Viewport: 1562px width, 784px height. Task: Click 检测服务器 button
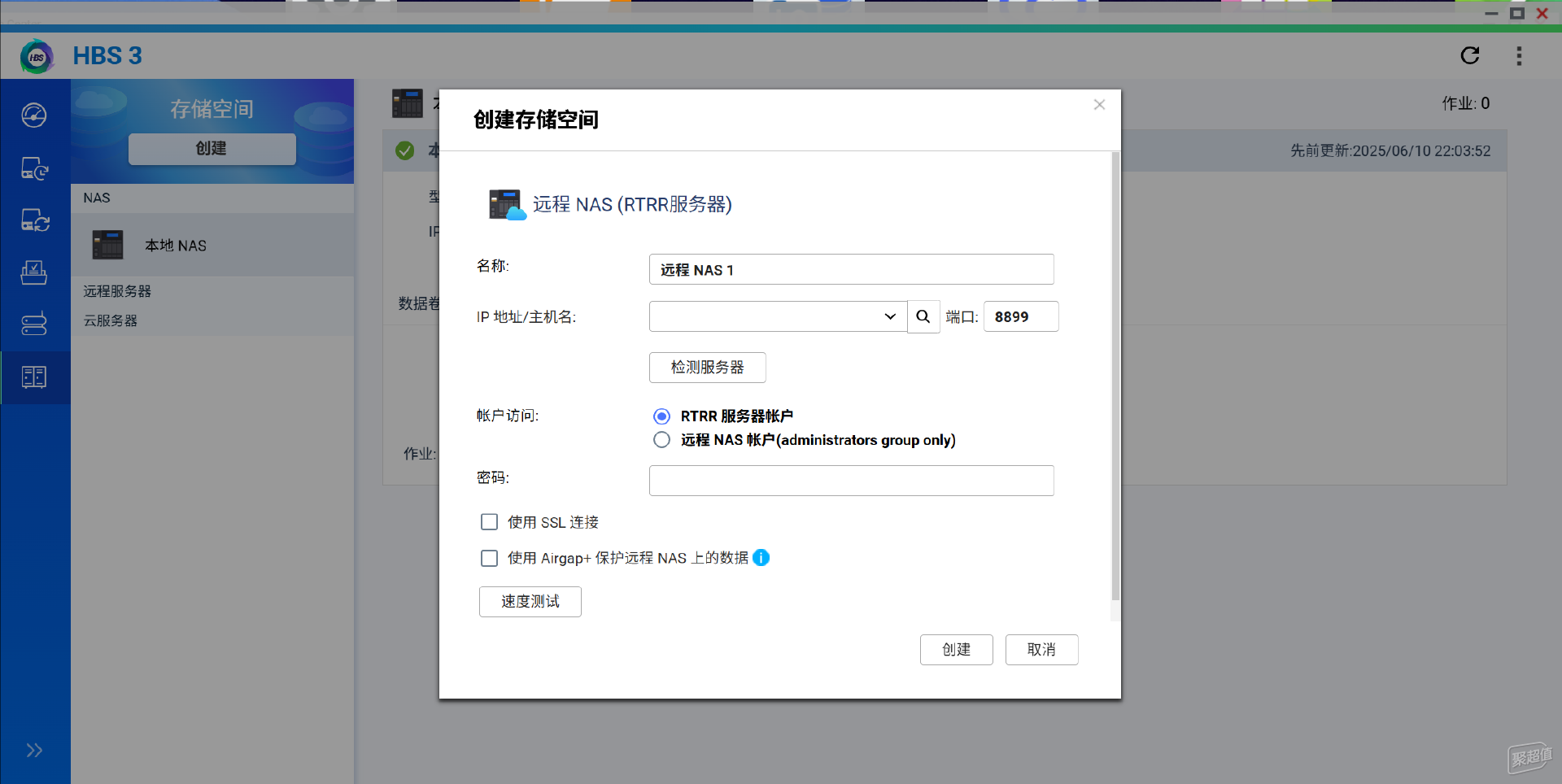click(x=708, y=368)
